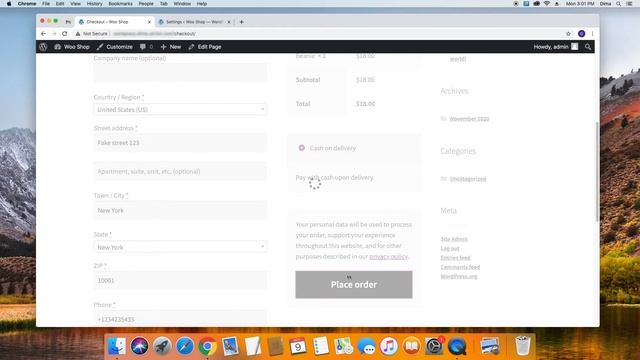The image size is (640, 360).
Task: Click the address bar URL field
Action: (318, 34)
